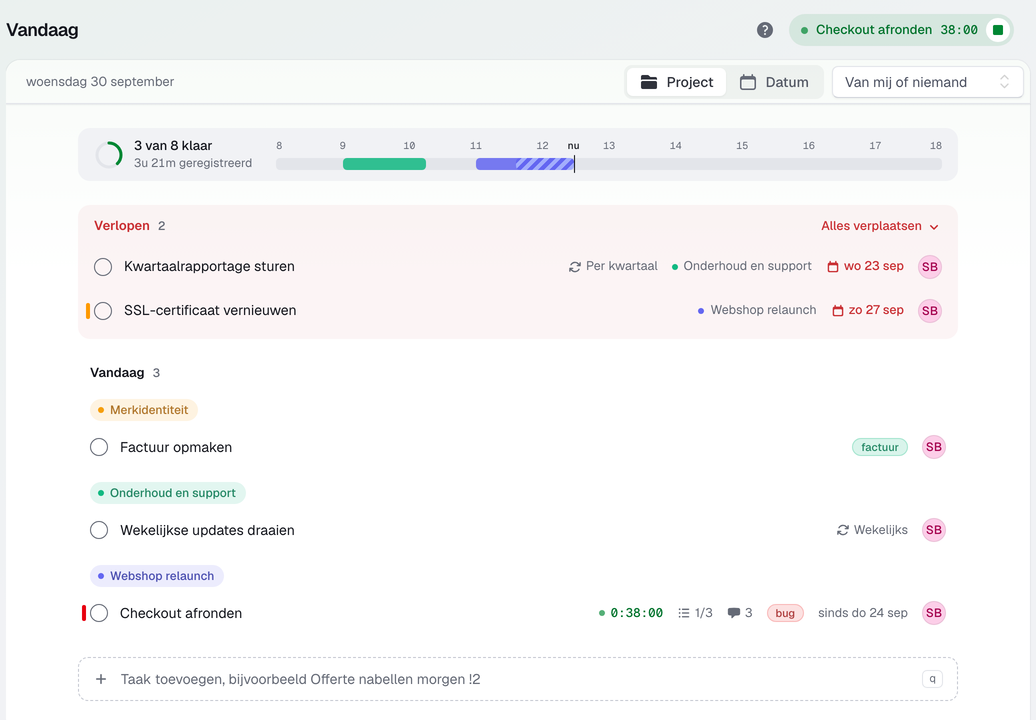Click the bug label tag
The width and height of the screenshot is (1036, 720).
(x=785, y=613)
